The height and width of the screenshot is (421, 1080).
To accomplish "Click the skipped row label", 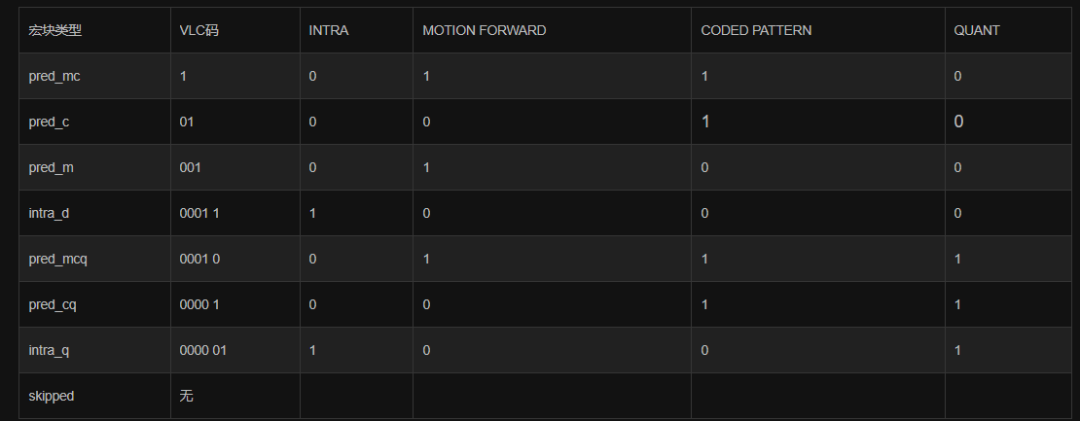I will 52,396.
